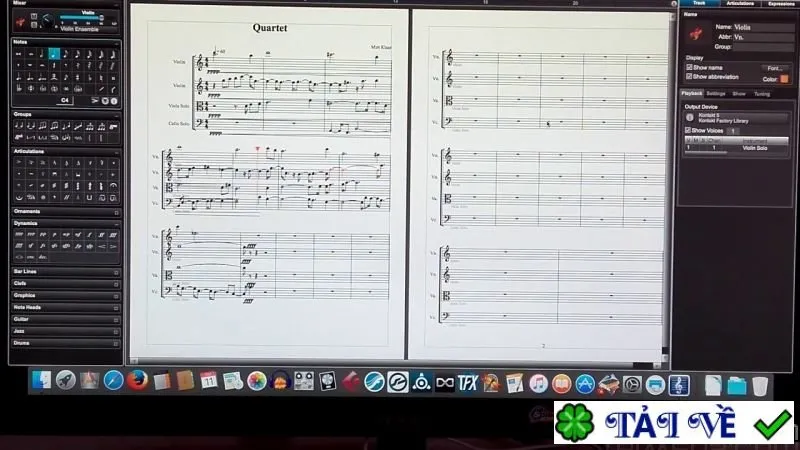Click the violin instrument icon in Mixer

click(x=20, y=22)
